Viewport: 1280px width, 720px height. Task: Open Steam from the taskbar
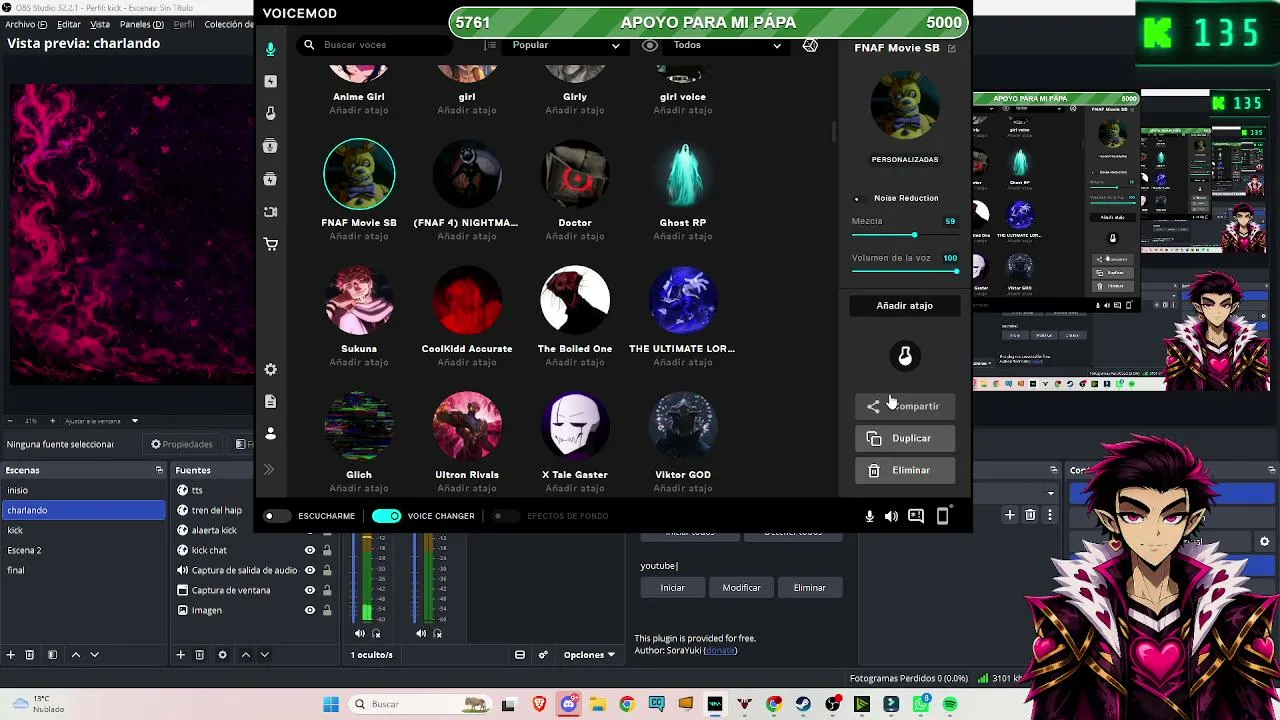pos(803,704)
